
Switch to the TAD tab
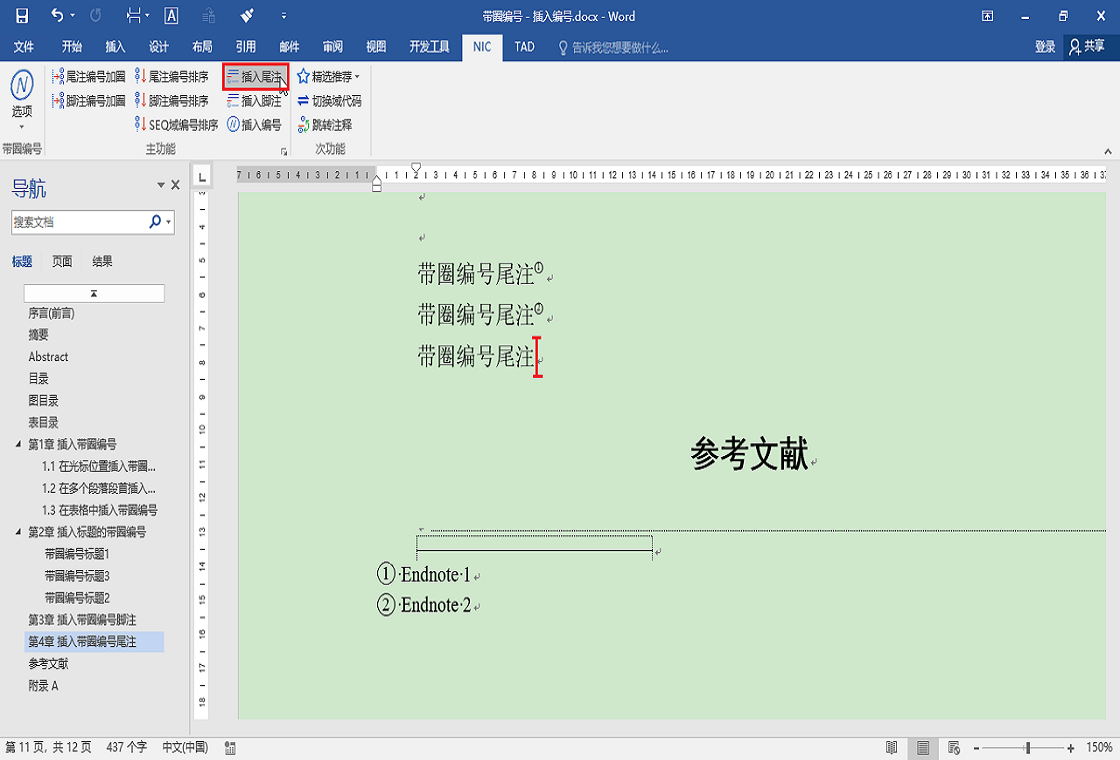(524, 47)
